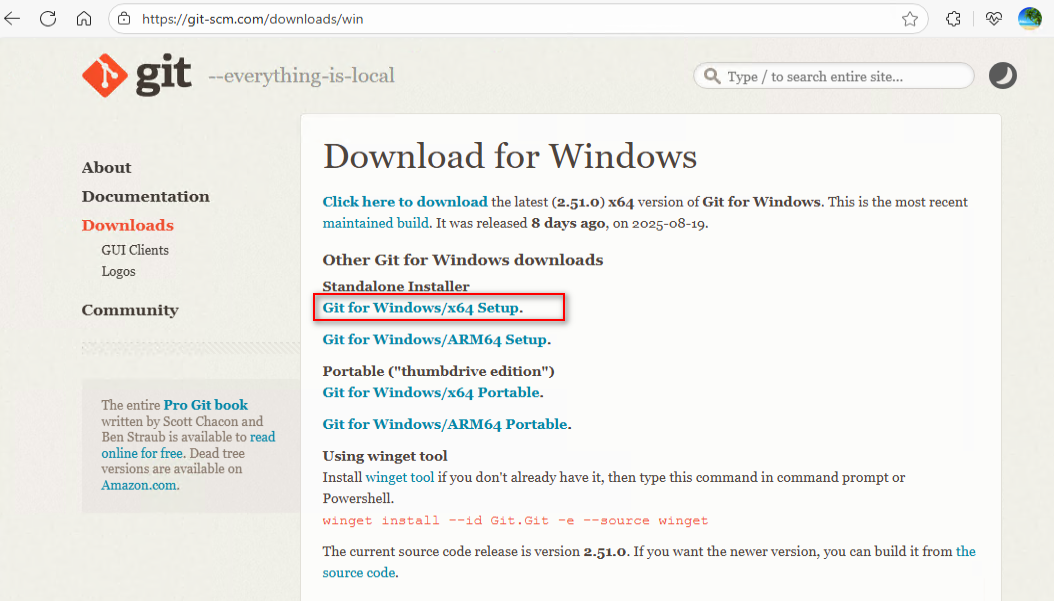Viewport: 1054px width, 601px height.
Task: Go to browser home icon
Action: tap(84, 19)
